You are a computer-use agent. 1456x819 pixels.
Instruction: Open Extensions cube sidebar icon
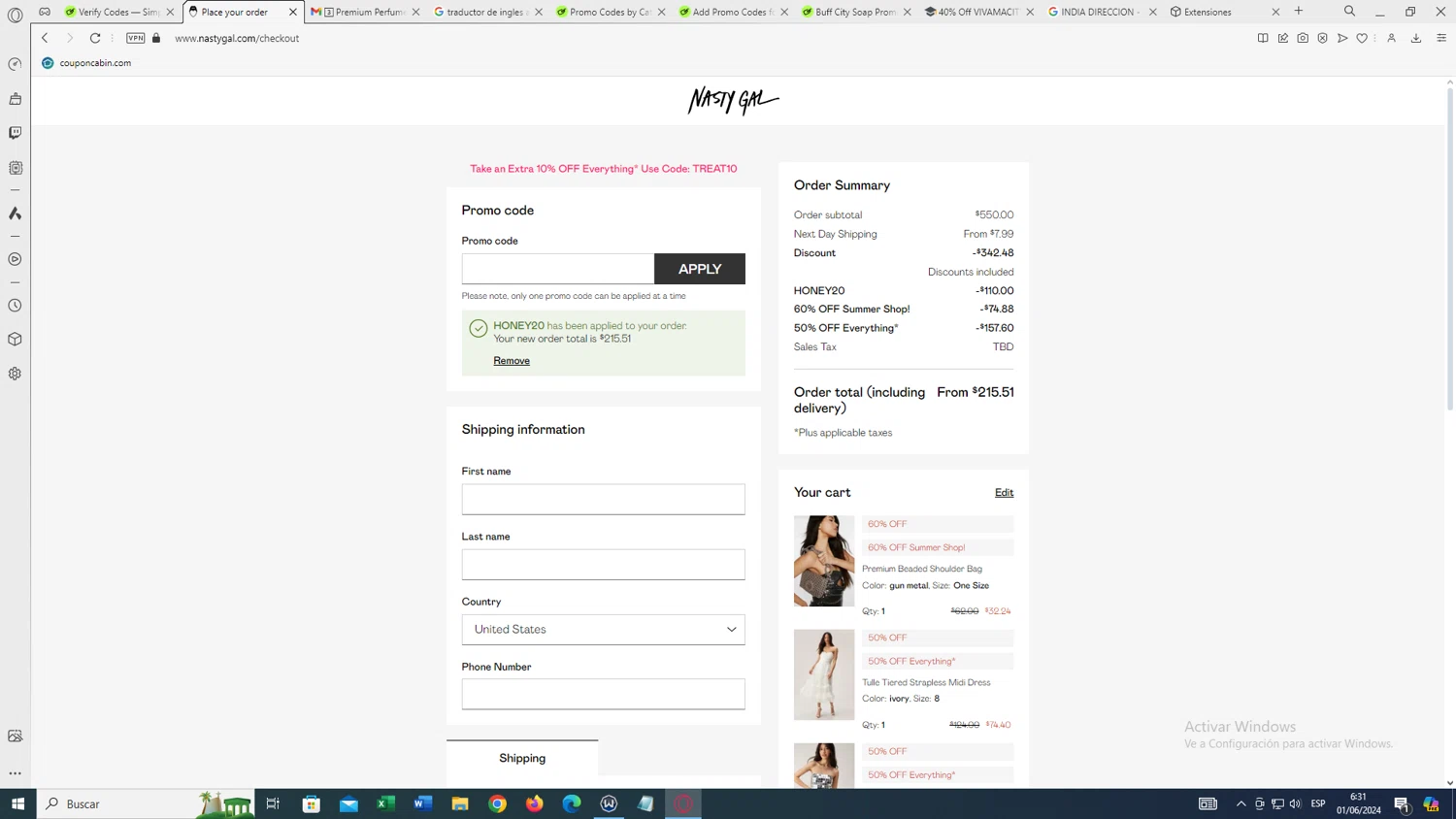[15, 340]
